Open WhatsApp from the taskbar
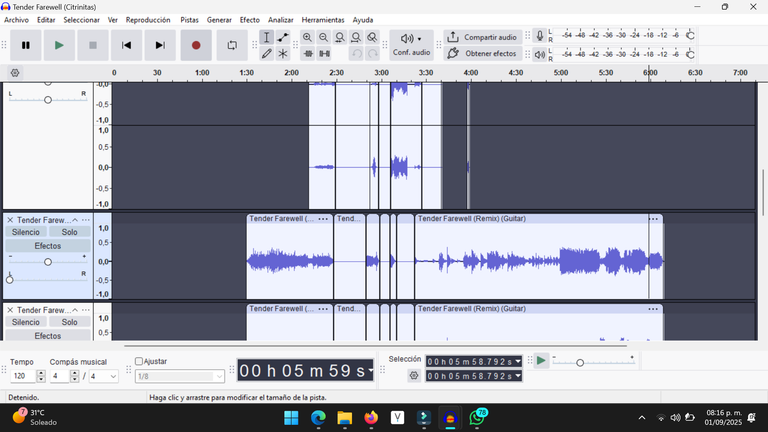The width and height of the screenshot is (768, 432). point(478,418)
